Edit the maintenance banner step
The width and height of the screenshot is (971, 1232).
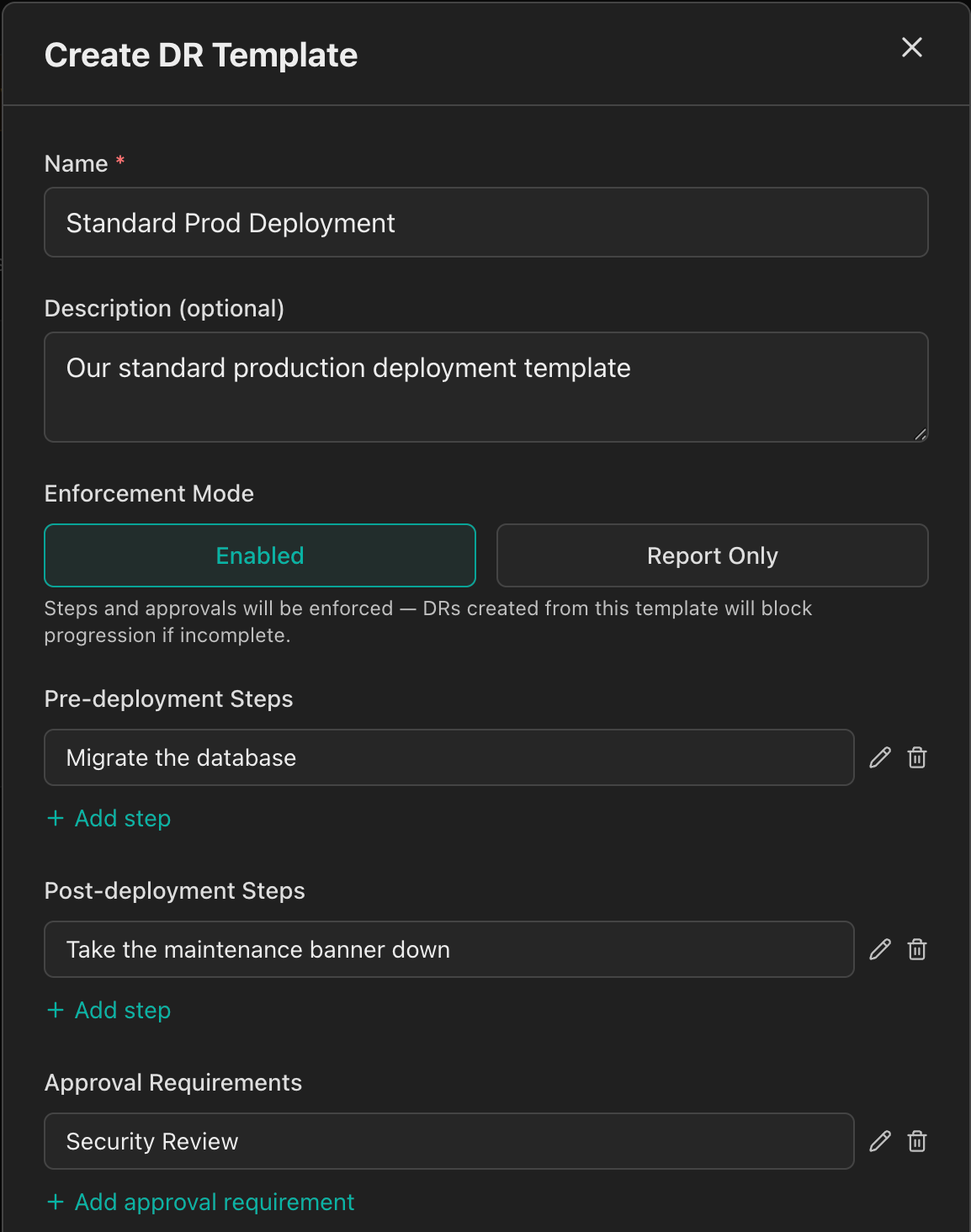tap(880, 949)
